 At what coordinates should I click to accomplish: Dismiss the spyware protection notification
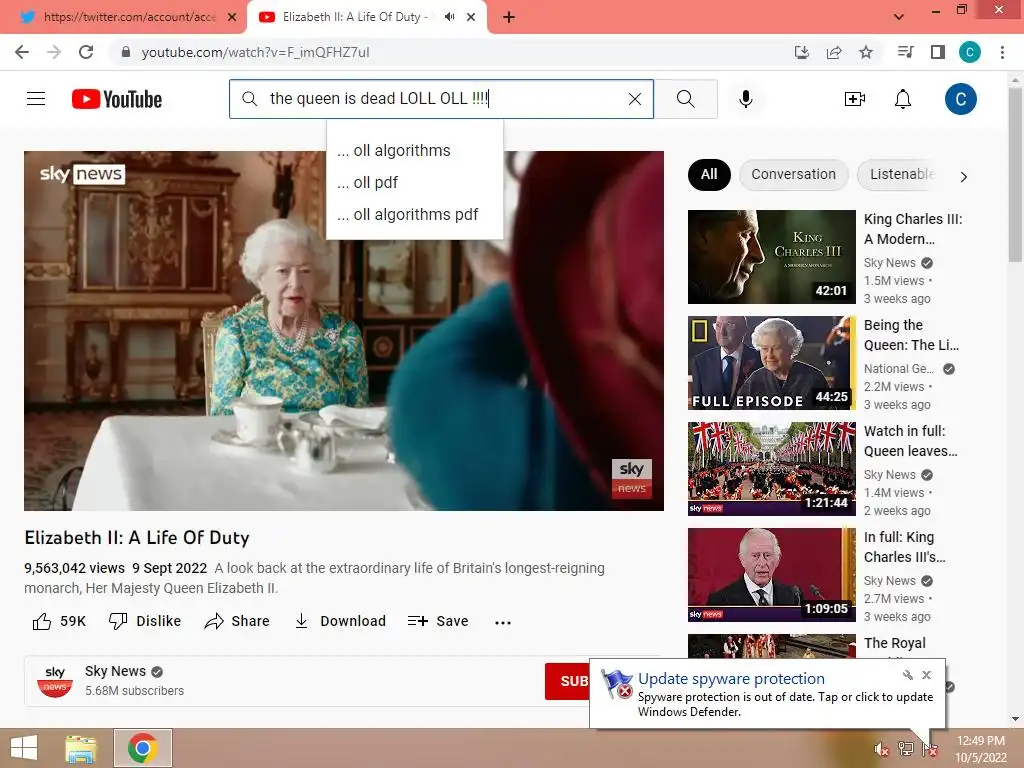tap(927, 675)
